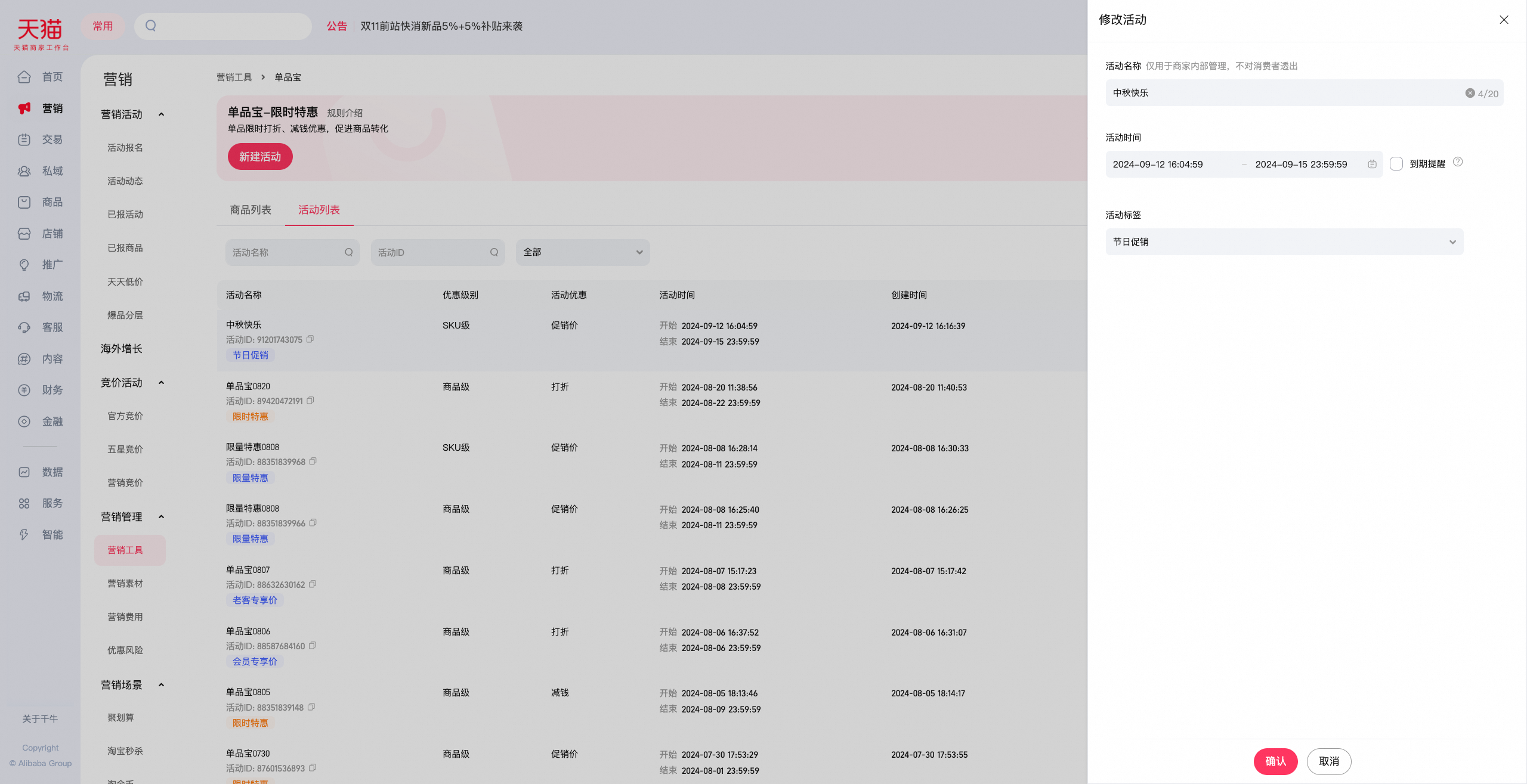Open 数据 data section in sidebar

(41, 472)
